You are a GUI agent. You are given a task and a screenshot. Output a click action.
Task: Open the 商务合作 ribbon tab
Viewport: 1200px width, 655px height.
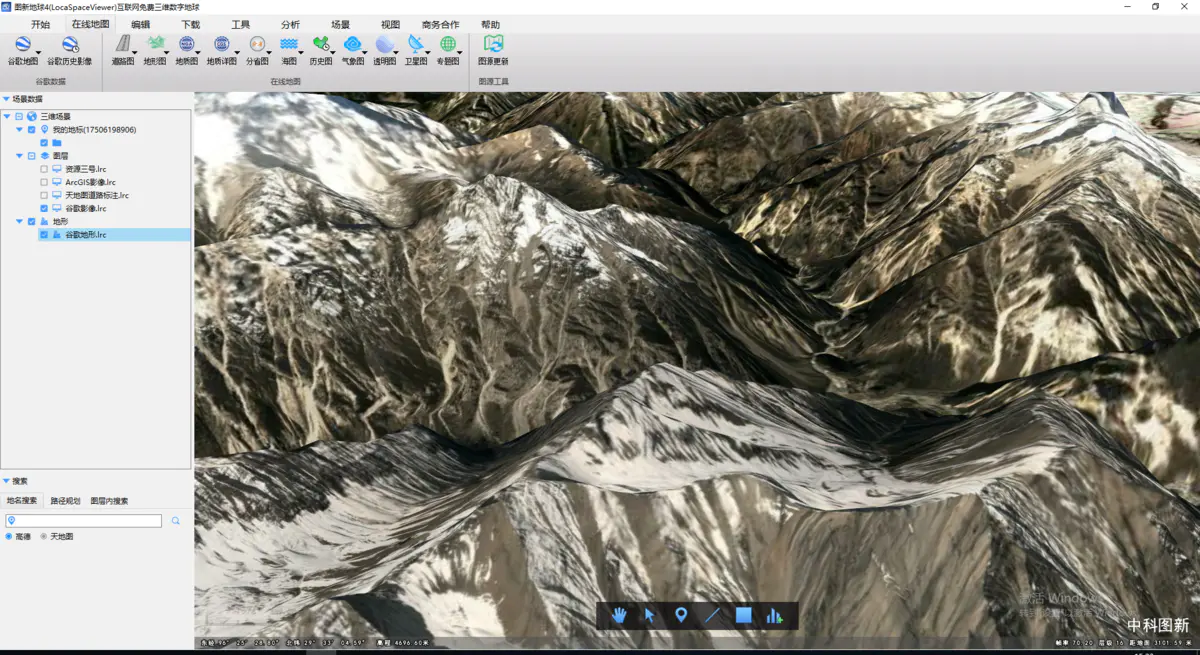(x=441, y=25)
